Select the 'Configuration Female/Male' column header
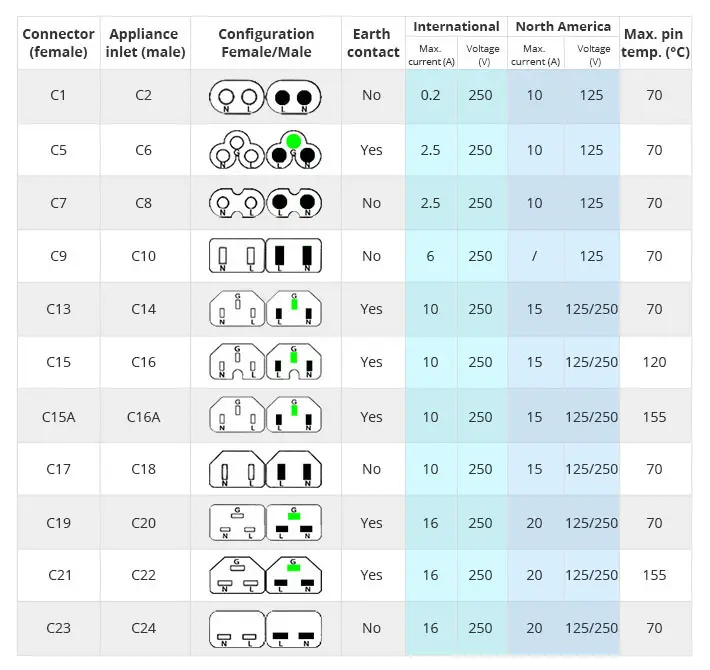710x670 pixels. pos(265,43)
